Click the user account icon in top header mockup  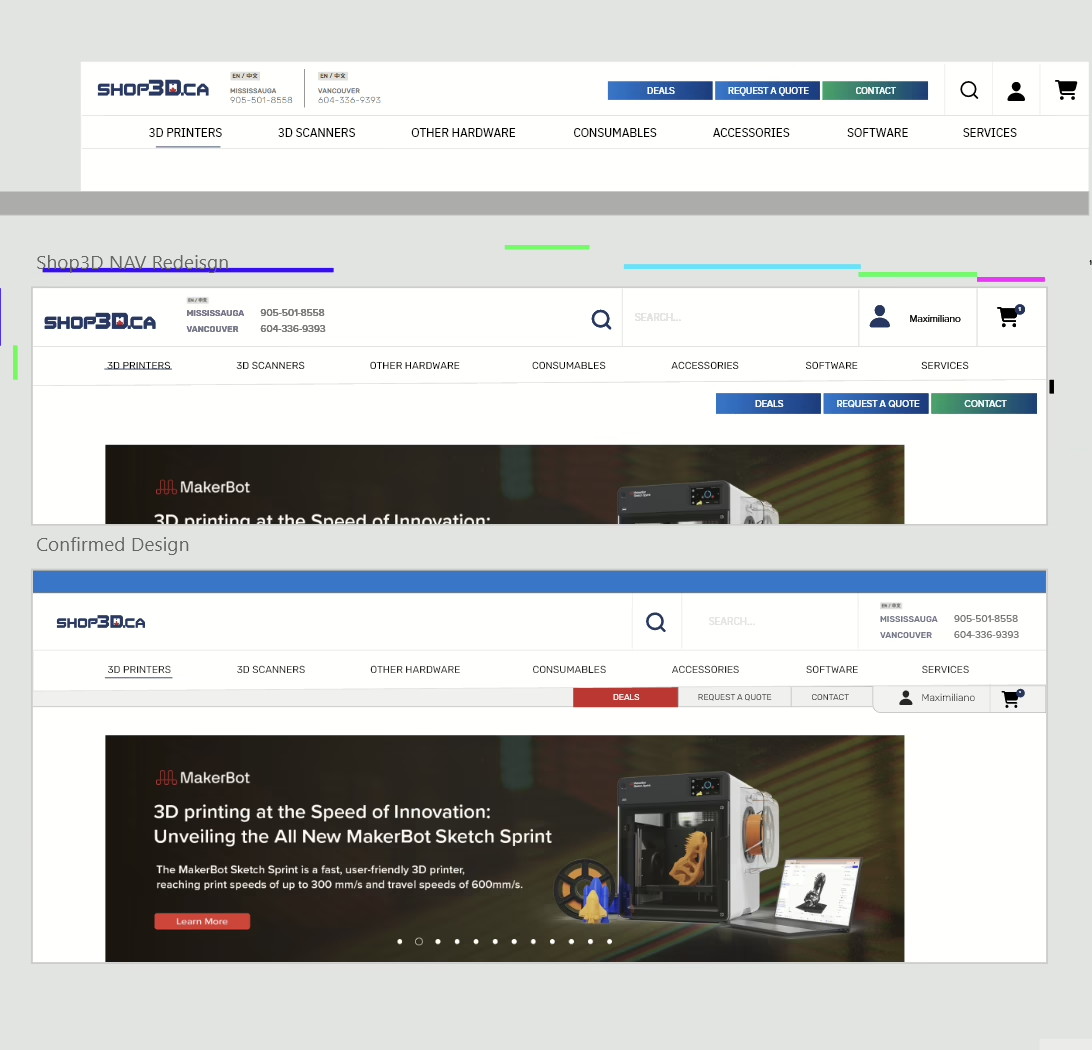(1016, 91)
